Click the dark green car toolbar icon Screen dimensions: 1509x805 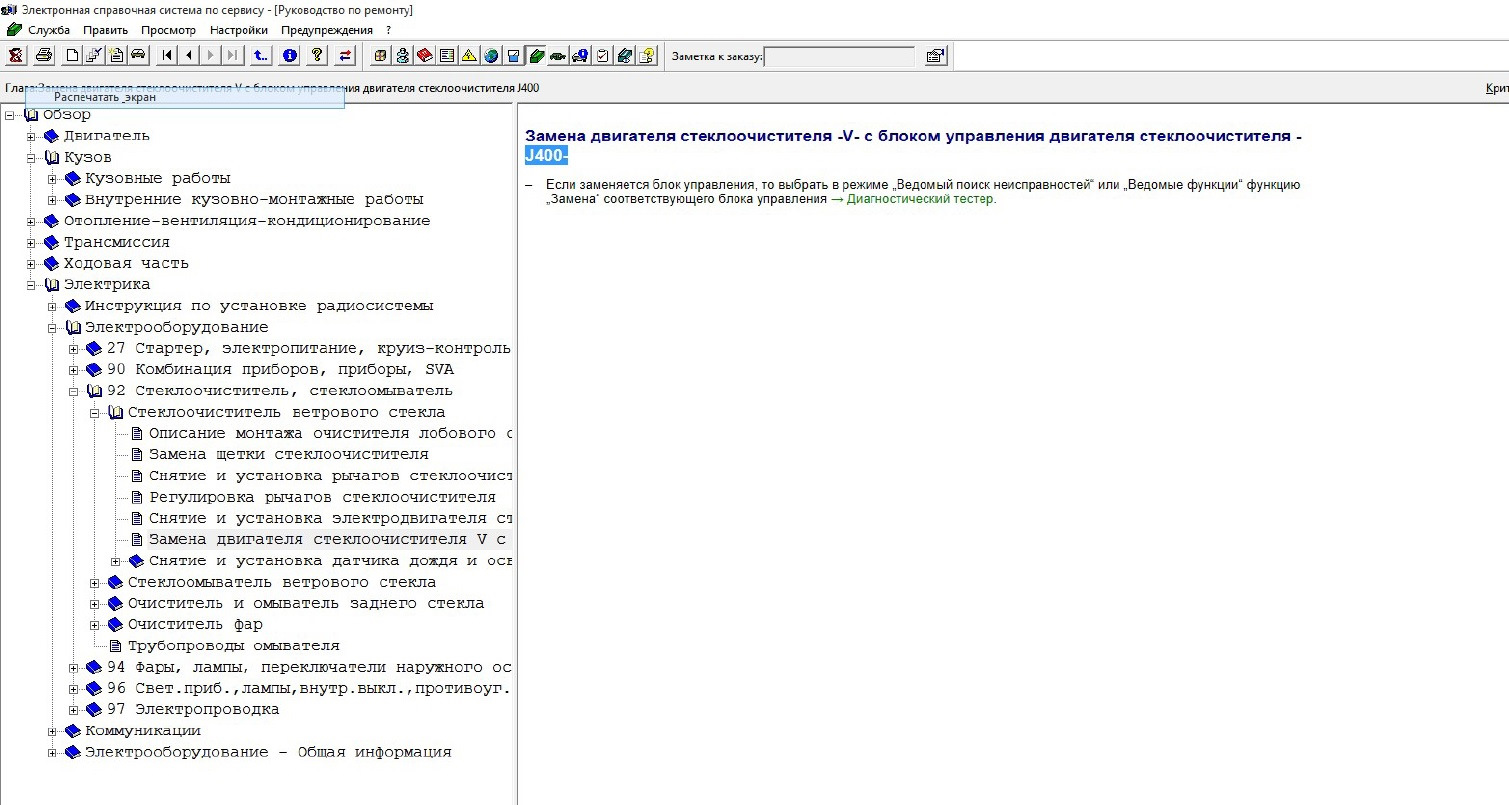(x=557, y=56)
